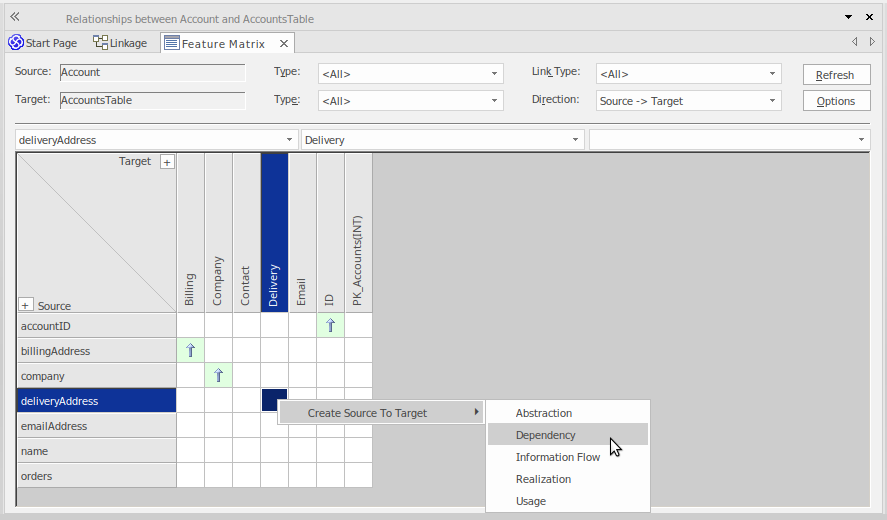This screenshot has width=887, height=520.
Task: Click the billingAddress to Billing relationship arrow
Action: 190,351
